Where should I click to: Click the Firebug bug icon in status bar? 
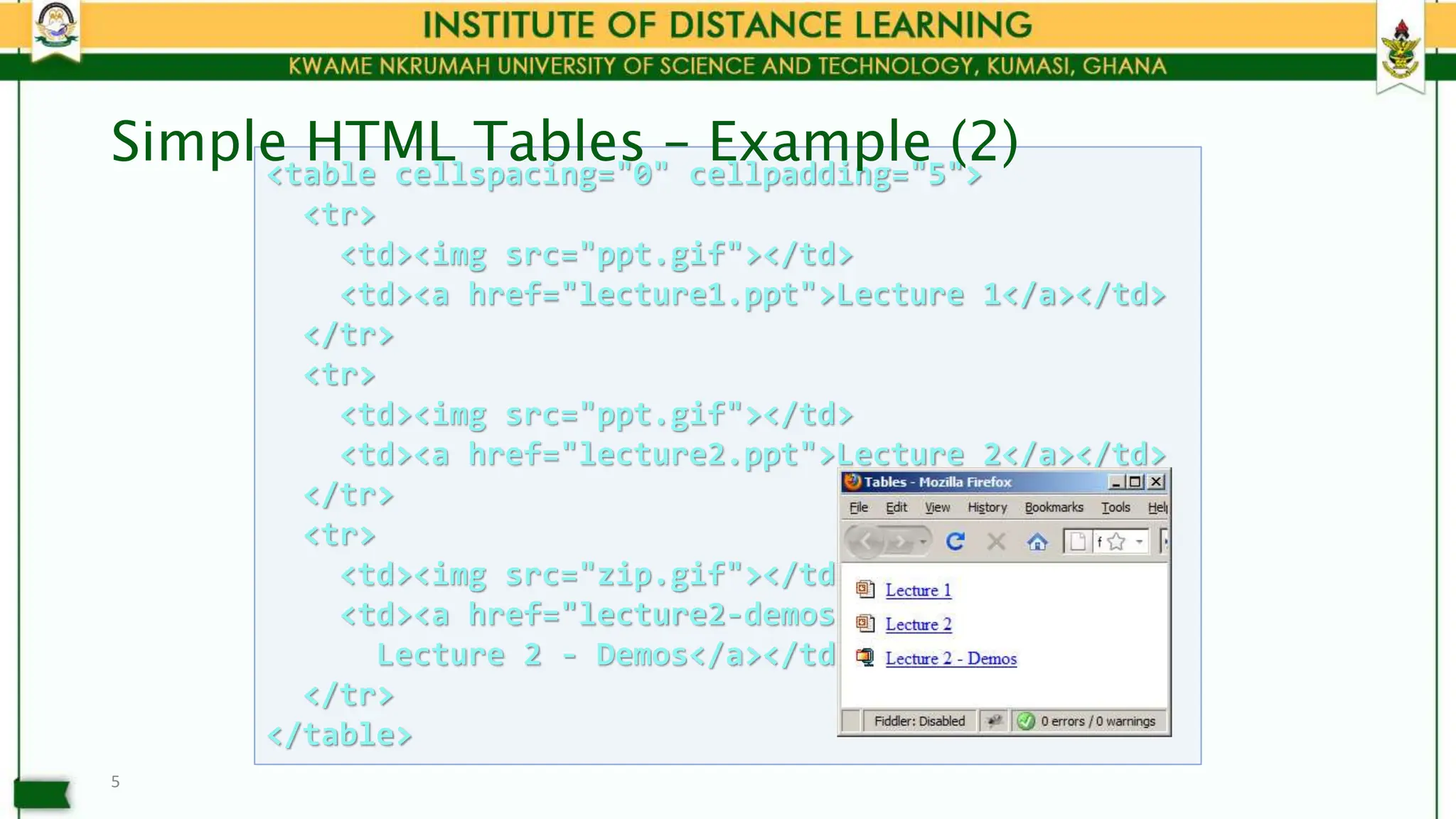pyautogui.click(x=994, y=721)
